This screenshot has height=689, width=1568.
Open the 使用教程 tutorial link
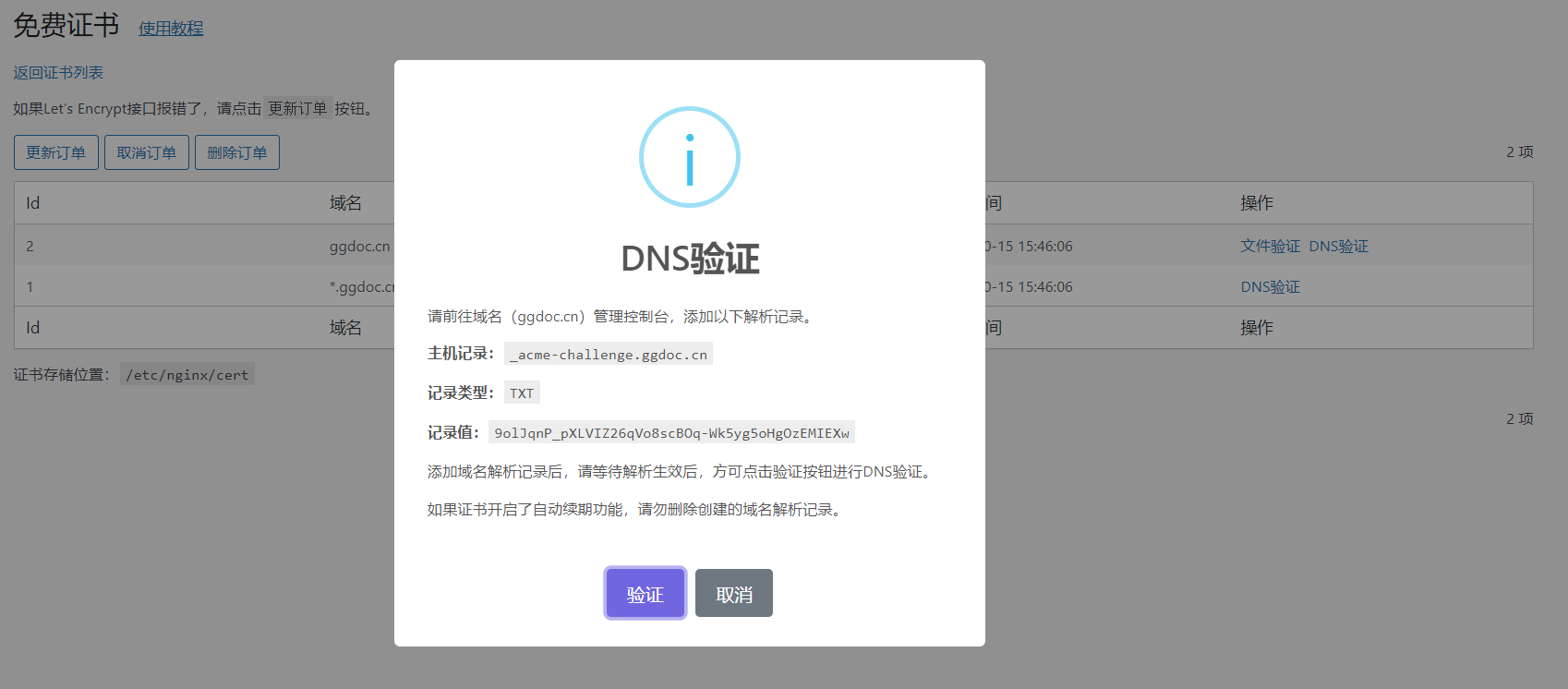pos(171,29)
